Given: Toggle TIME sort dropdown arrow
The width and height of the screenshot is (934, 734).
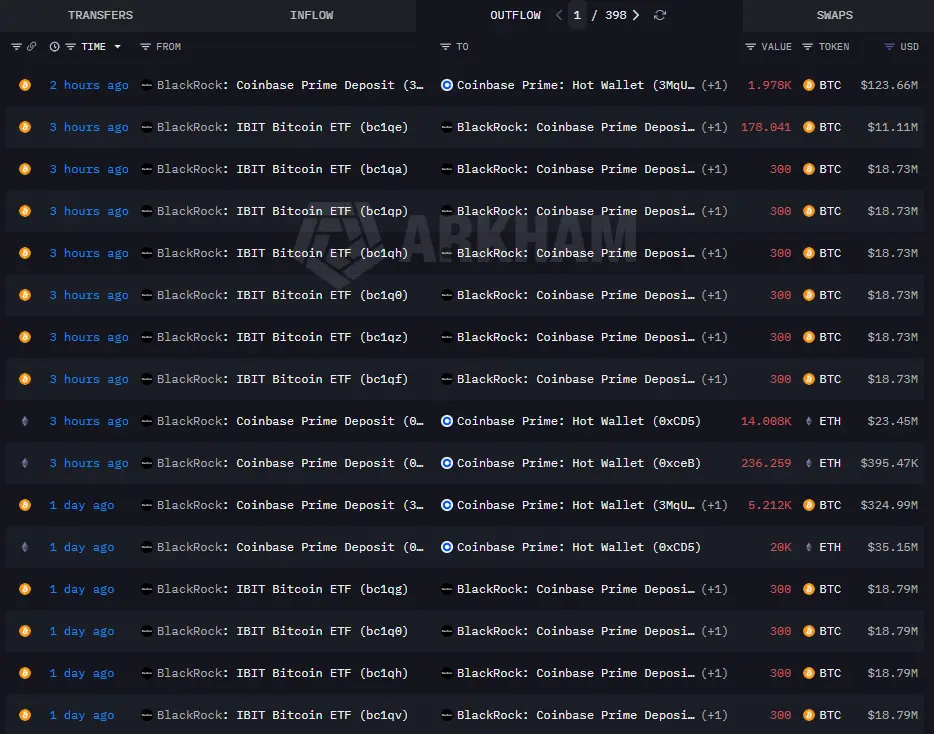Looking at the screenshot, I should point(117,46).
